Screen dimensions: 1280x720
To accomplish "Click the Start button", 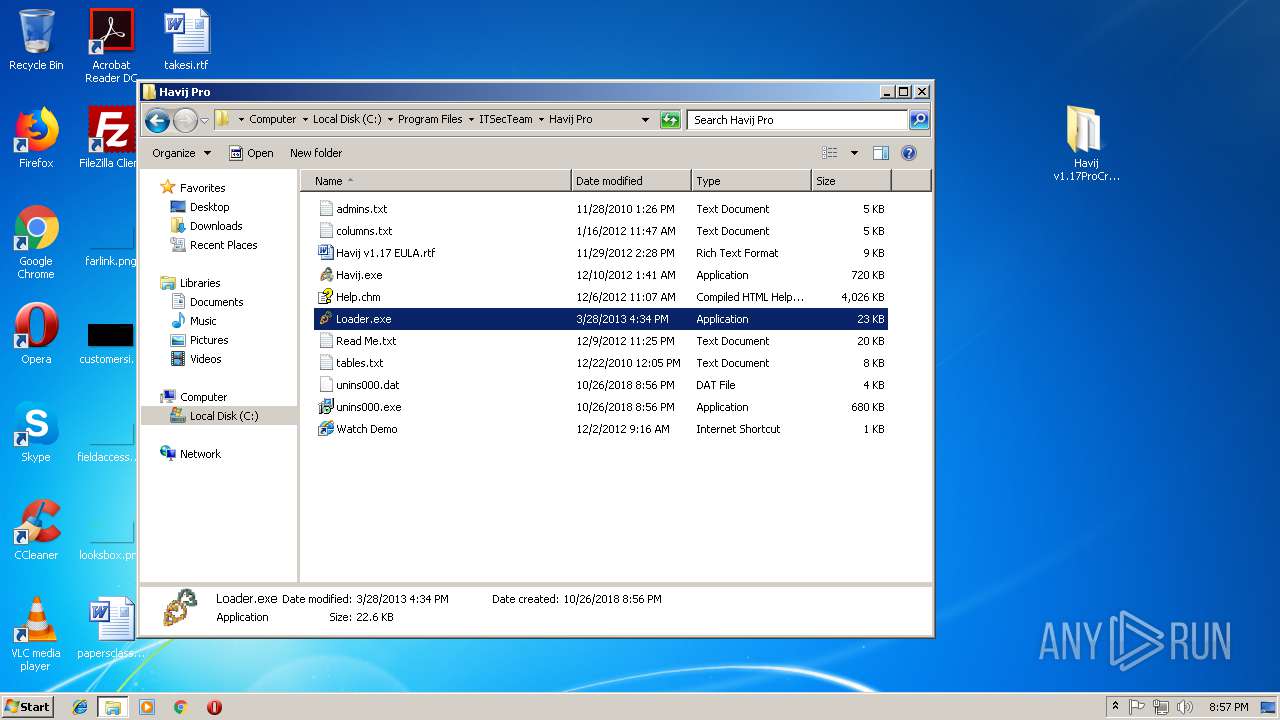I will pos(28,707).
